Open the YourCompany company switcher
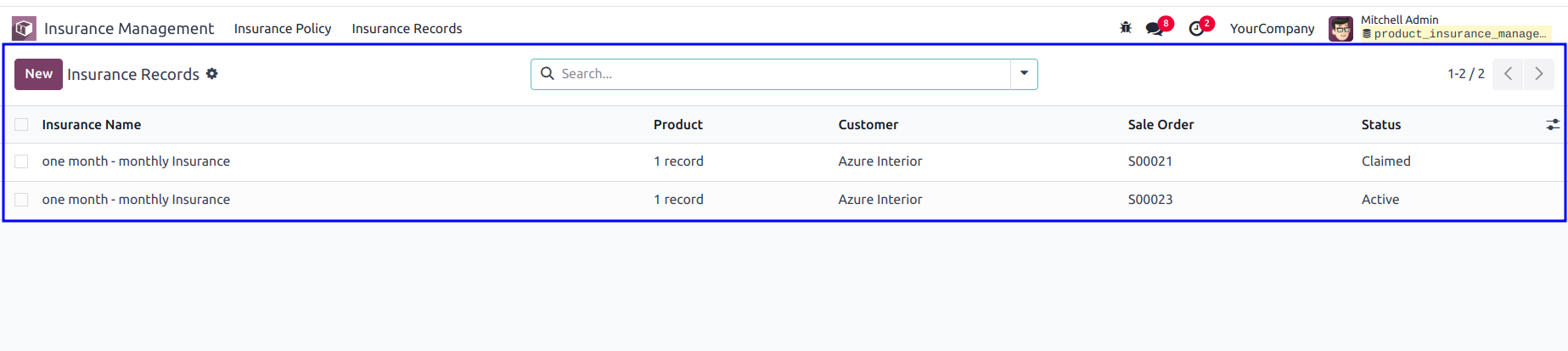Image resolution: width=1568 pixels, height=351 pixels. pos(1272,29)
